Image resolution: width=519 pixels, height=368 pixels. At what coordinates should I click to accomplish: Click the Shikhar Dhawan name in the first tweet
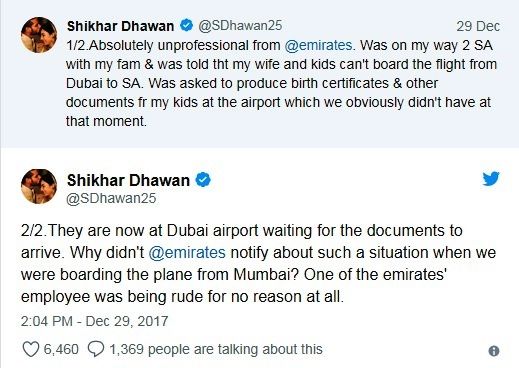(x=120, y=26)
